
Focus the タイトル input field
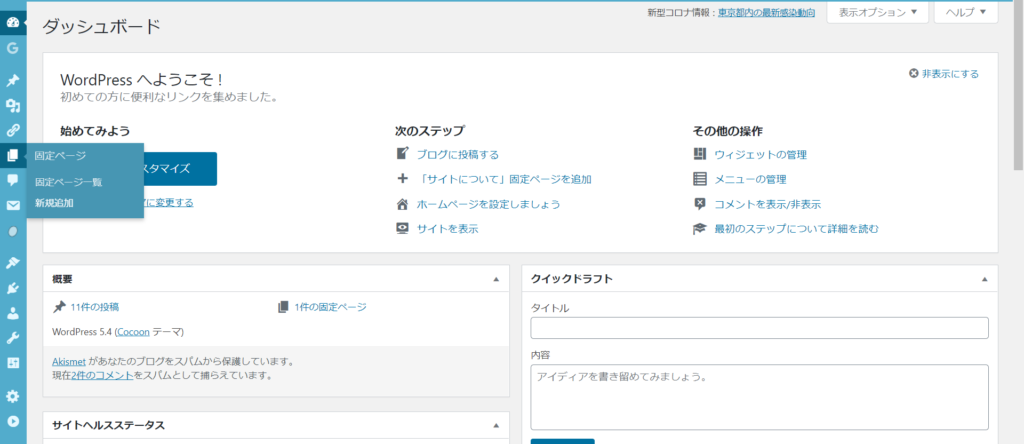coord(760,328)
